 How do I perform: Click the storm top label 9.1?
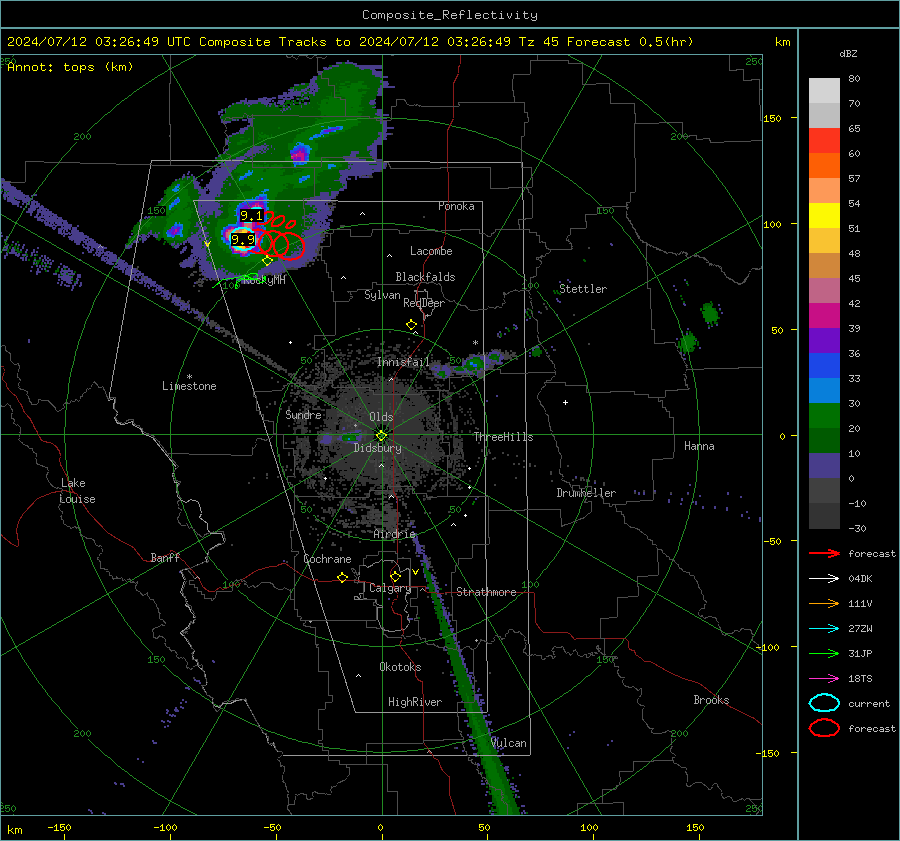[251, 216]
